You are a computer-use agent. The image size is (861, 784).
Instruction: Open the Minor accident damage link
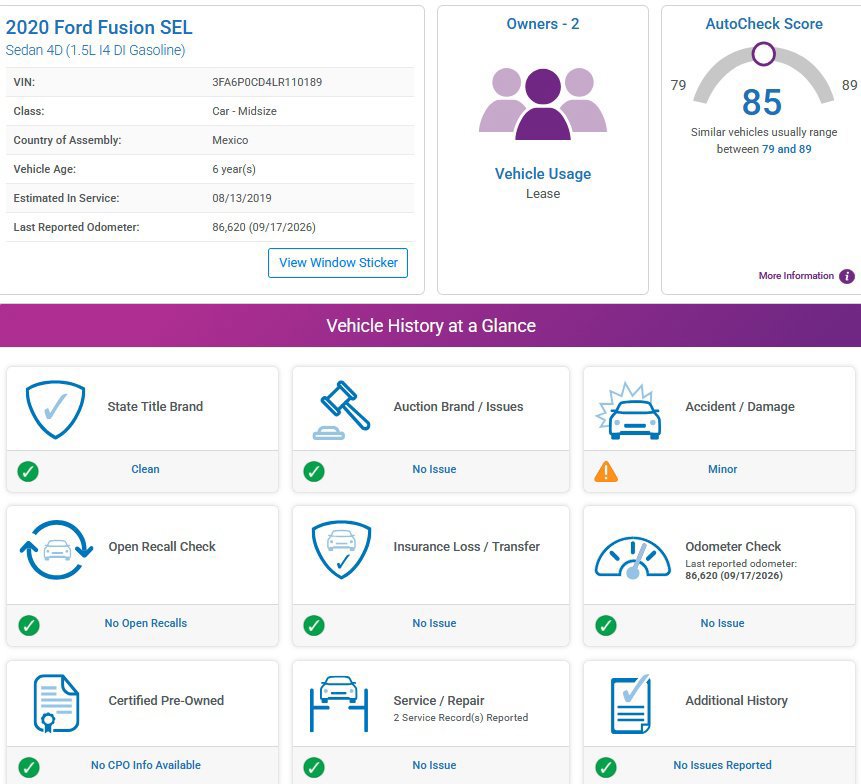723,469
